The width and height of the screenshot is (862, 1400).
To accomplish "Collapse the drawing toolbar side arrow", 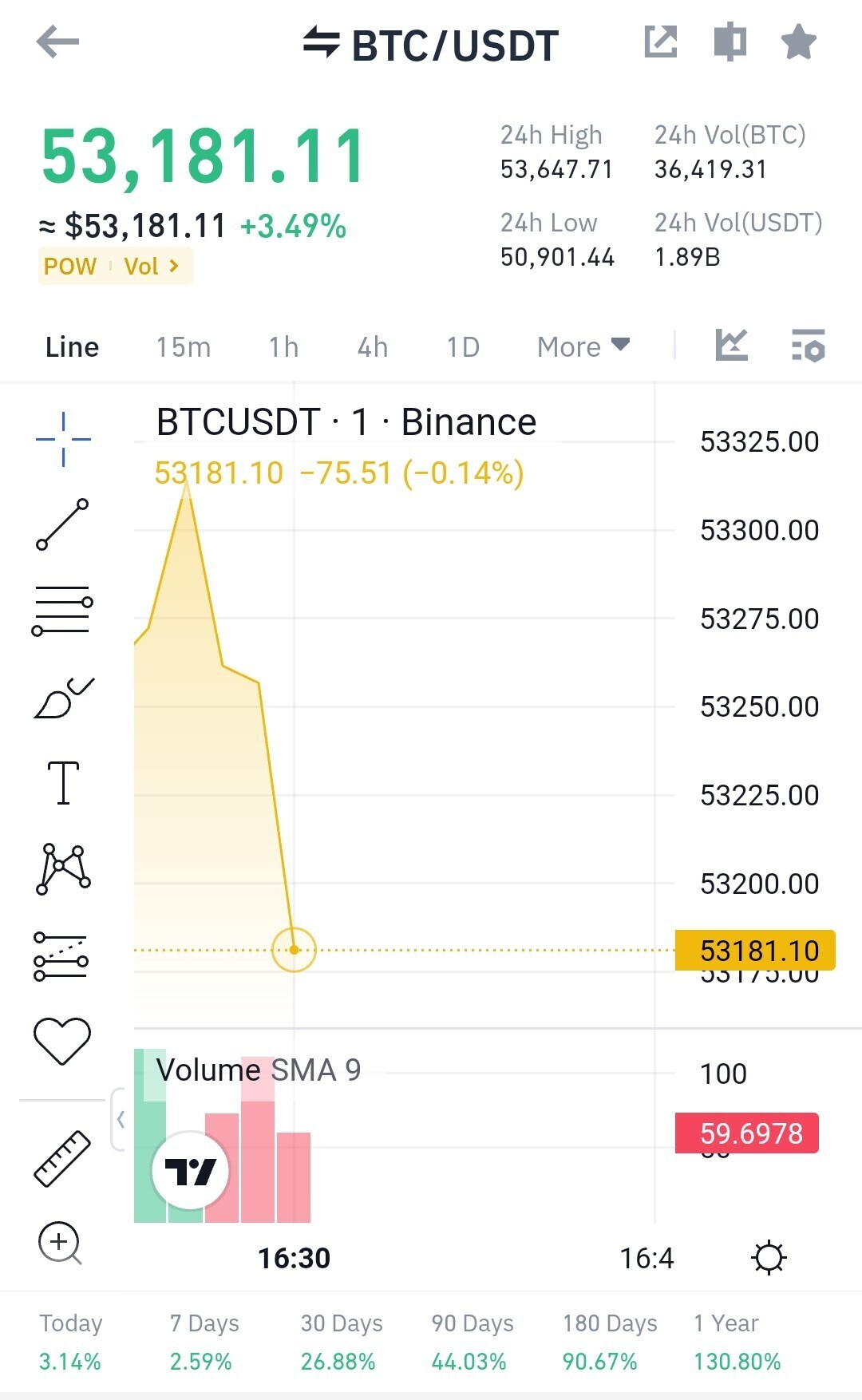I will [x=120, y=1119].
